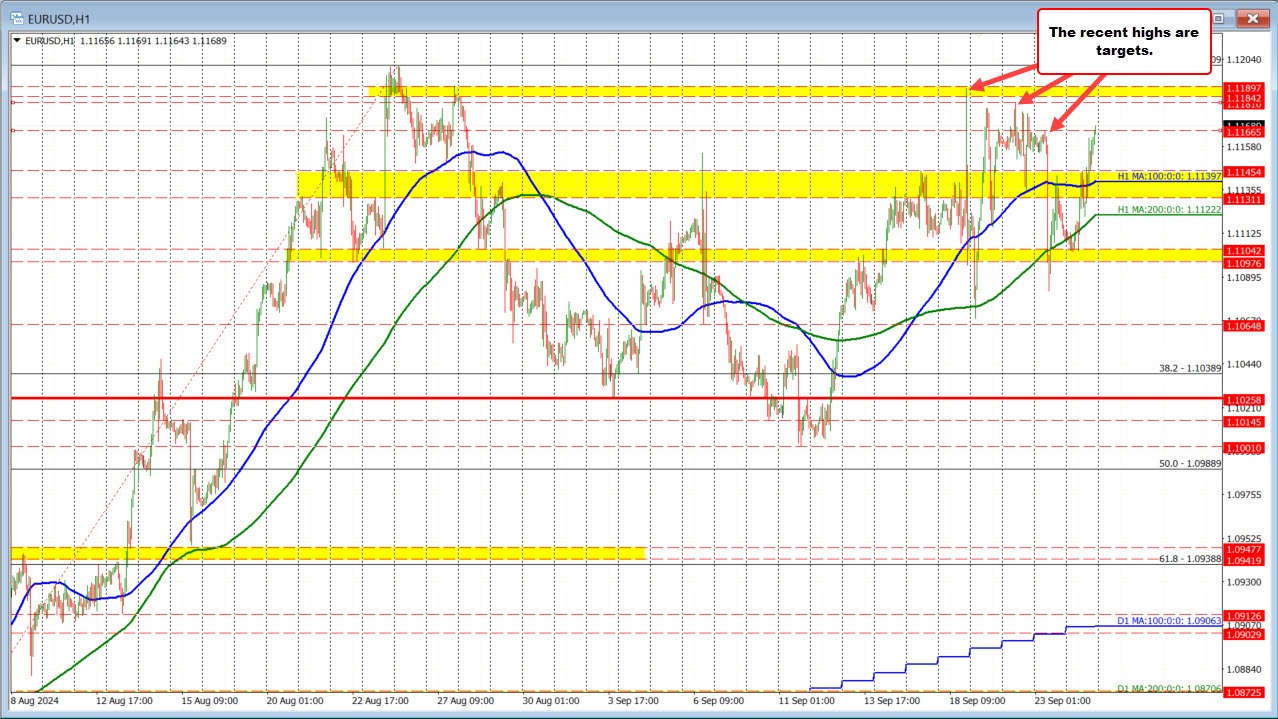The image size is (1278, 719).
Task: Click the 1.10010 red price label
Action: pos(1243,448)
